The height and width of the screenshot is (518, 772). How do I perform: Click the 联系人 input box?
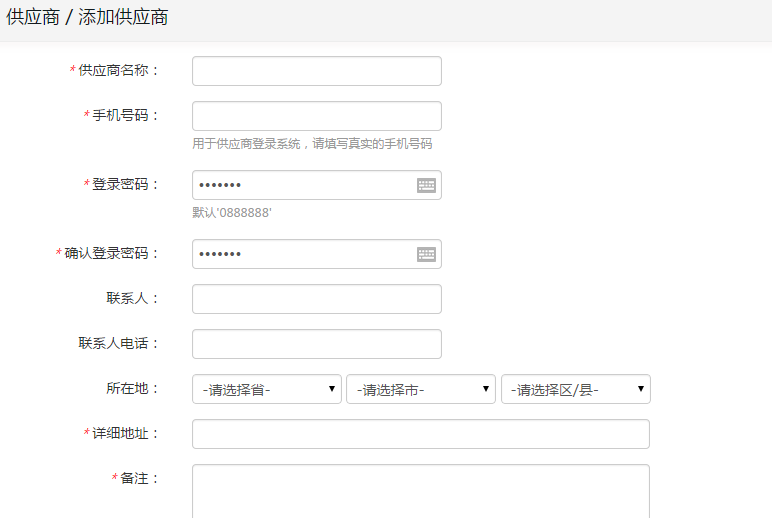tap(316, 299)
